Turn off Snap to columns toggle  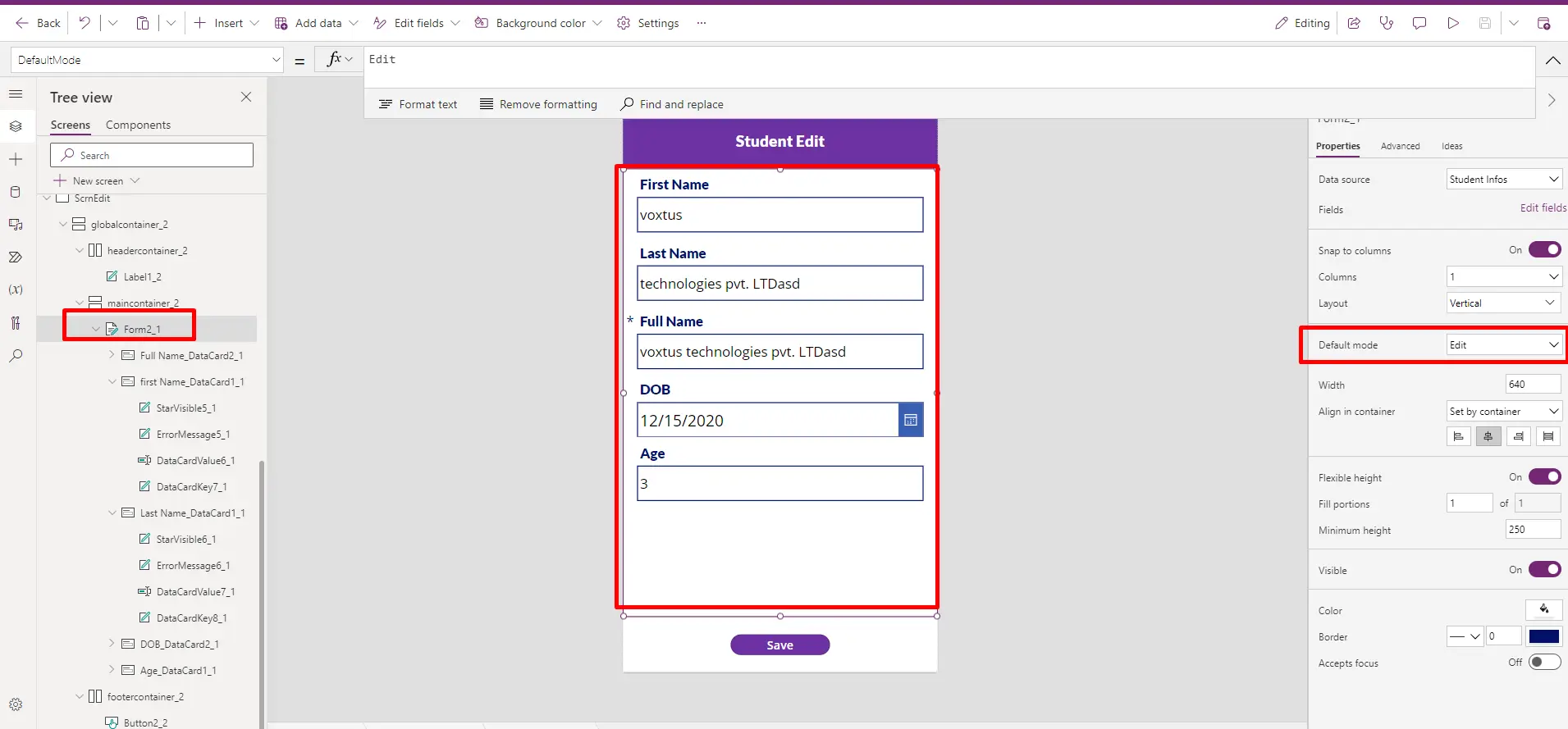(x=1544, y=250)
